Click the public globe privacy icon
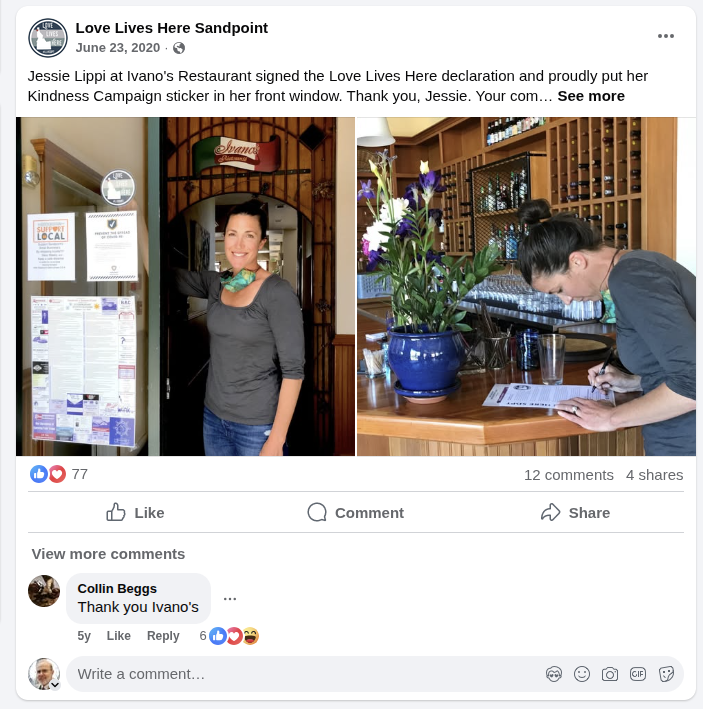This screenshot has width=703, height=709. 179,48
